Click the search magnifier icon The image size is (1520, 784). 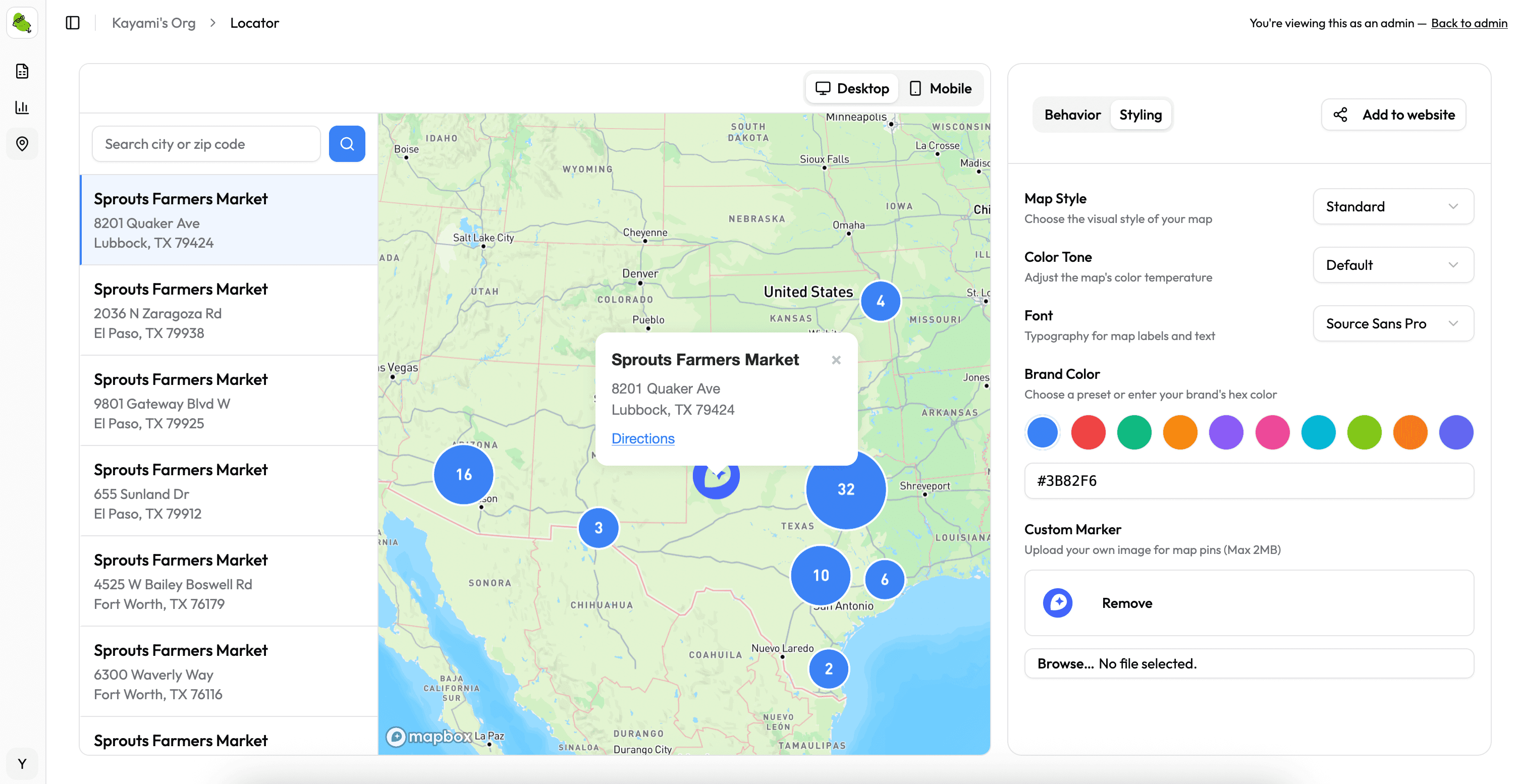point(347,143)
